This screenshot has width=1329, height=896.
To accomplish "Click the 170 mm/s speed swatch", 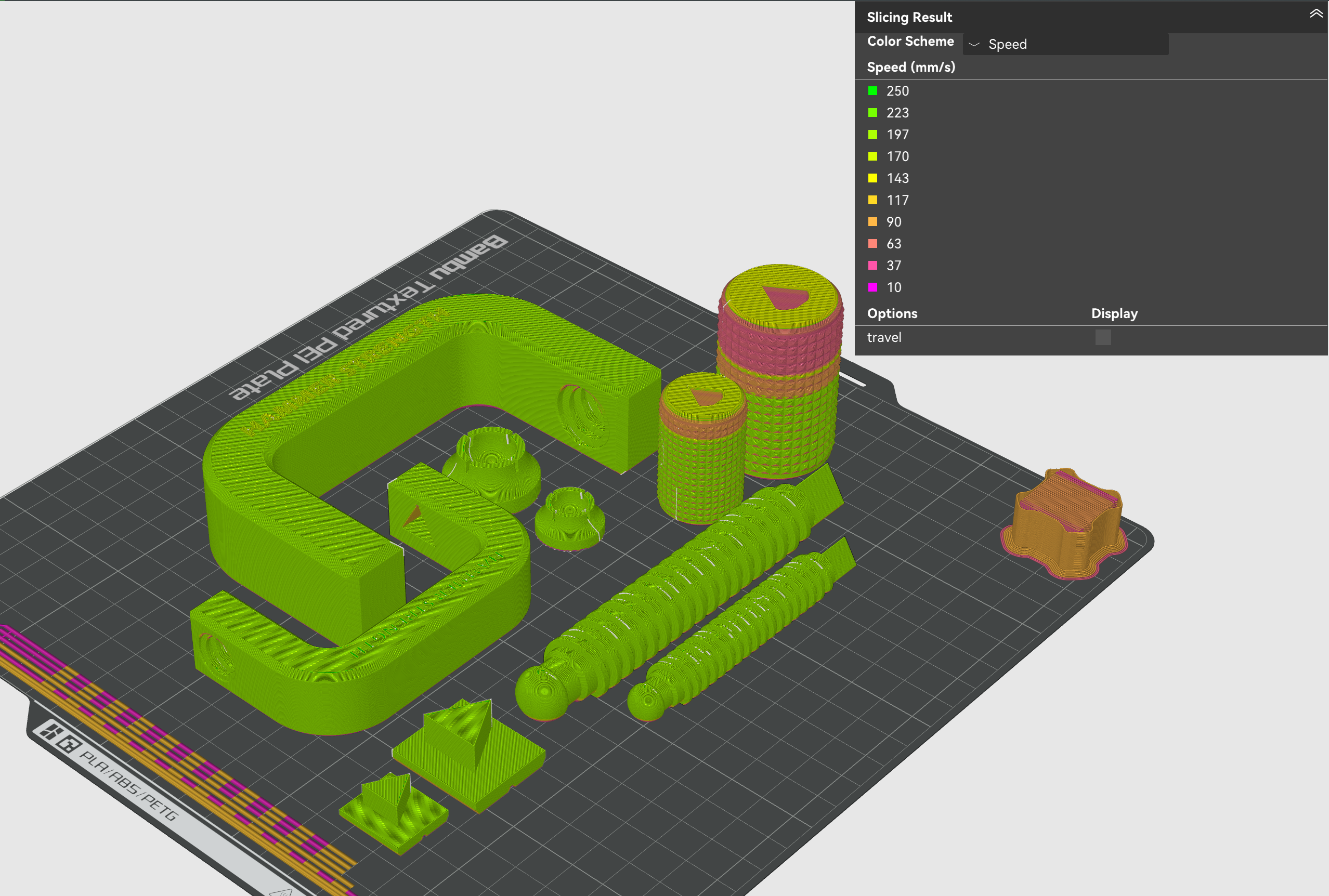I will pyautogui.click(x=872, y=156).
